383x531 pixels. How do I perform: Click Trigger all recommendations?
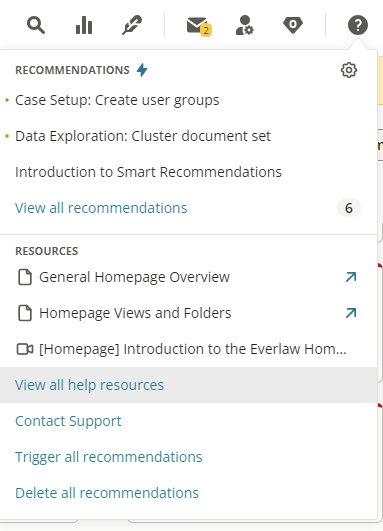click(109, 457)
